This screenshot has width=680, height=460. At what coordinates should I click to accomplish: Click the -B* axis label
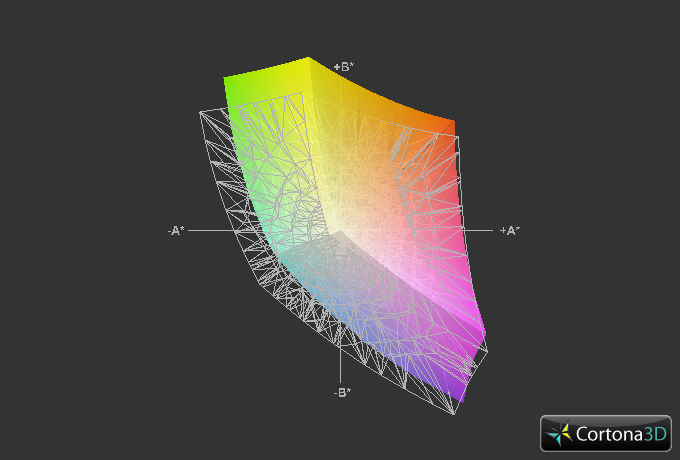[342, 392]
